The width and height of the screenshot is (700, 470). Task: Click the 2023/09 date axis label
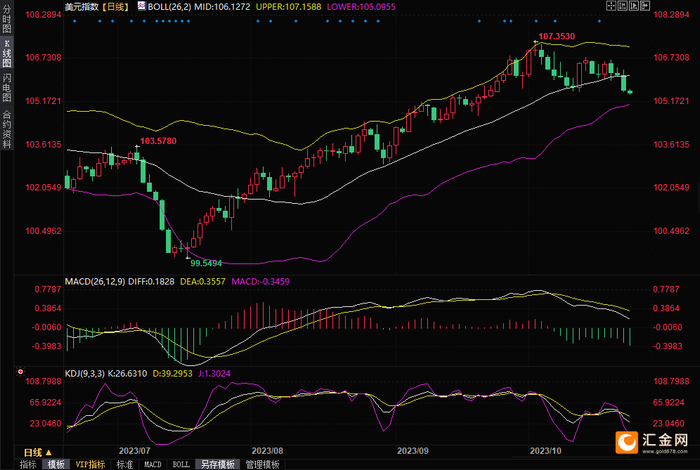click(x=412, y=451)
